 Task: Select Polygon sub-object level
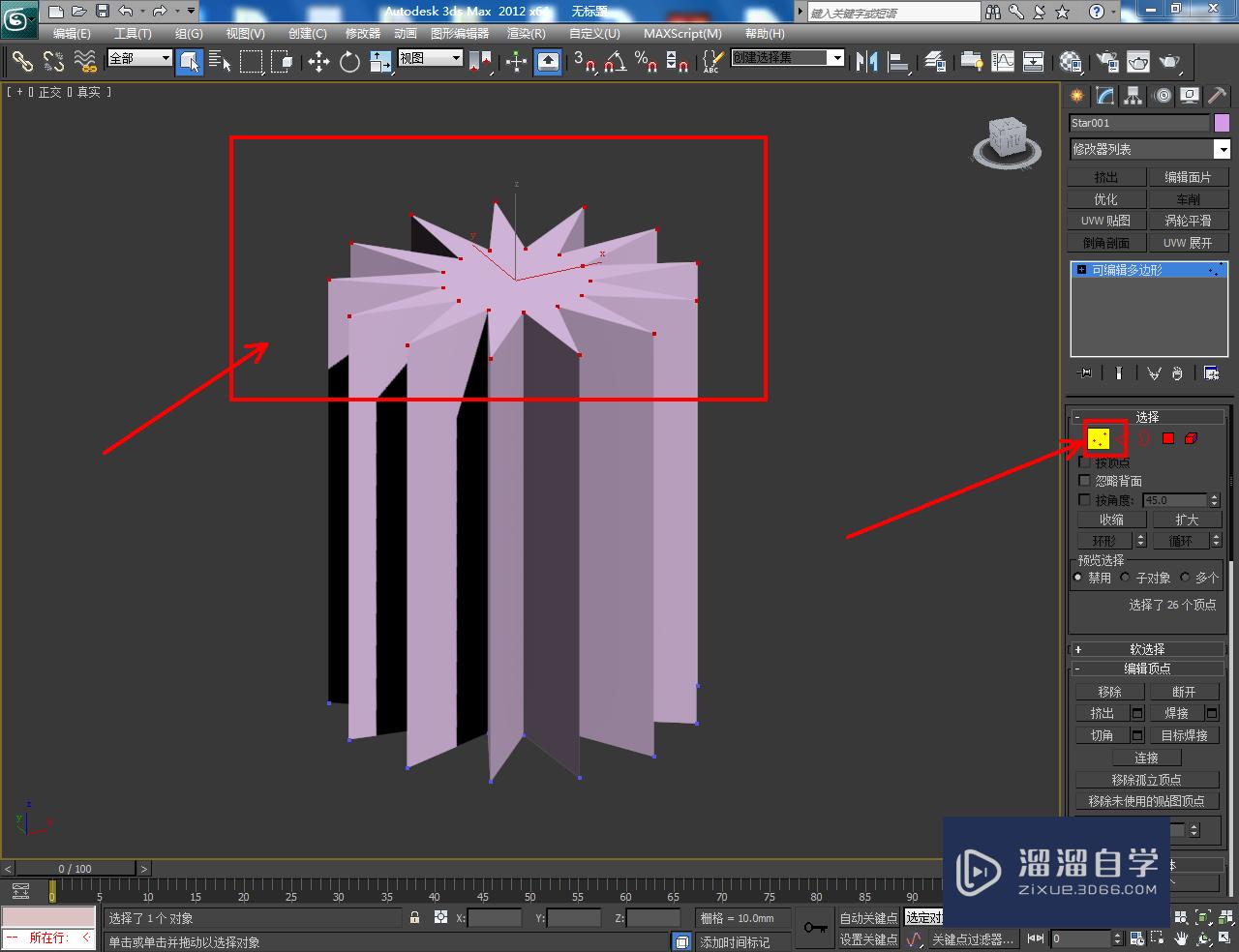(x=1168, y=439)
